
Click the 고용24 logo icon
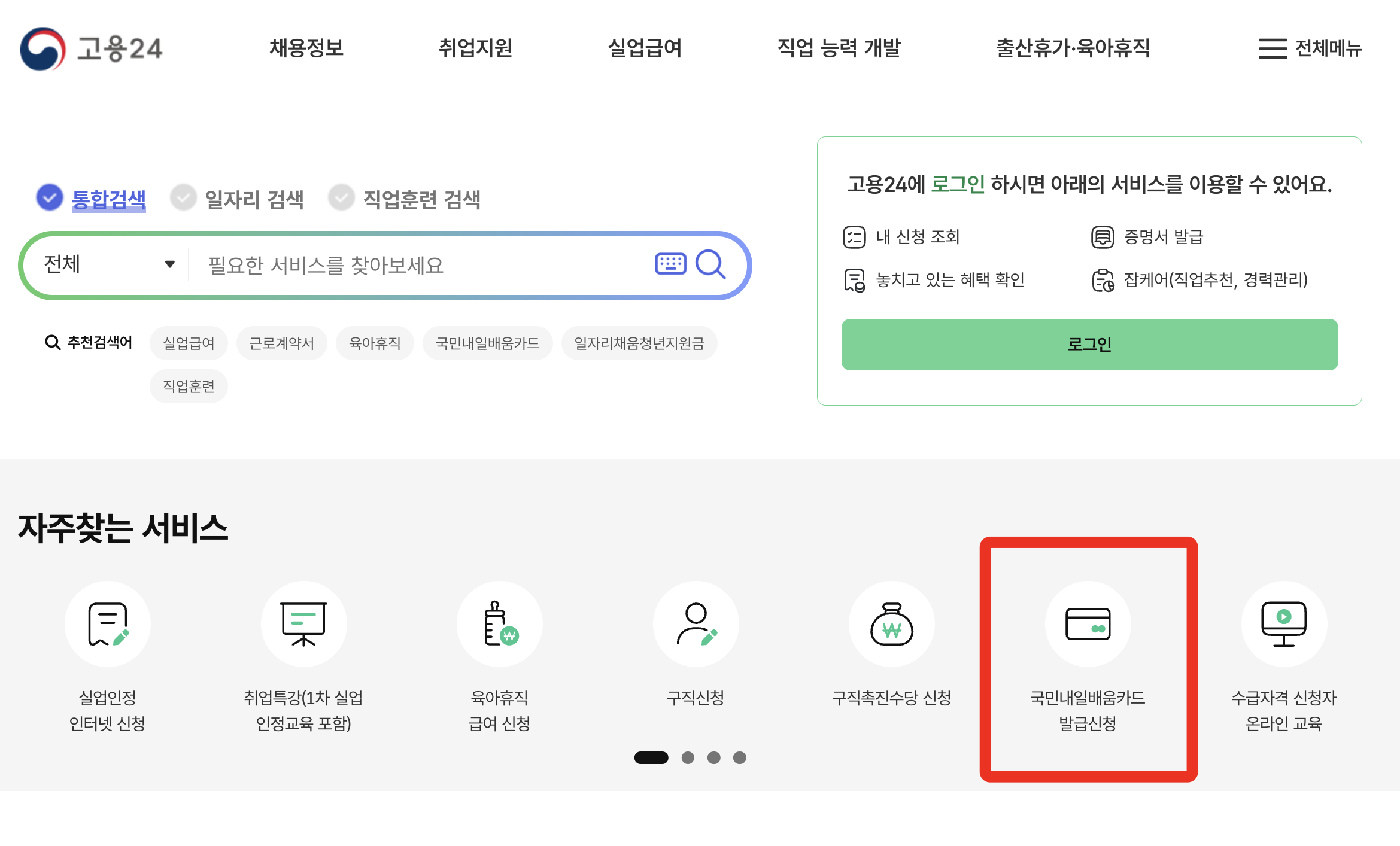42,48
